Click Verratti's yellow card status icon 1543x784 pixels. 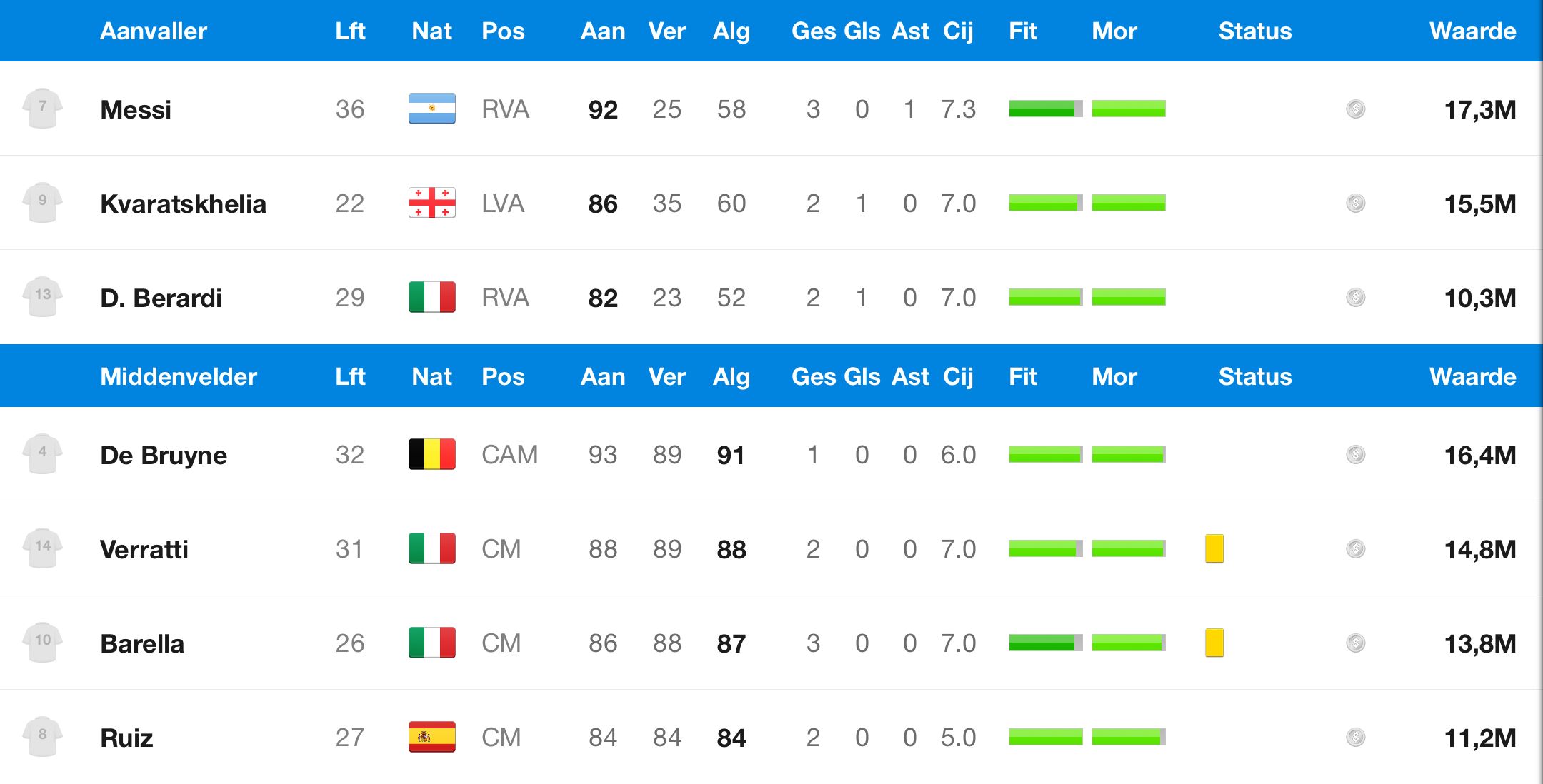click(1214, 548)
